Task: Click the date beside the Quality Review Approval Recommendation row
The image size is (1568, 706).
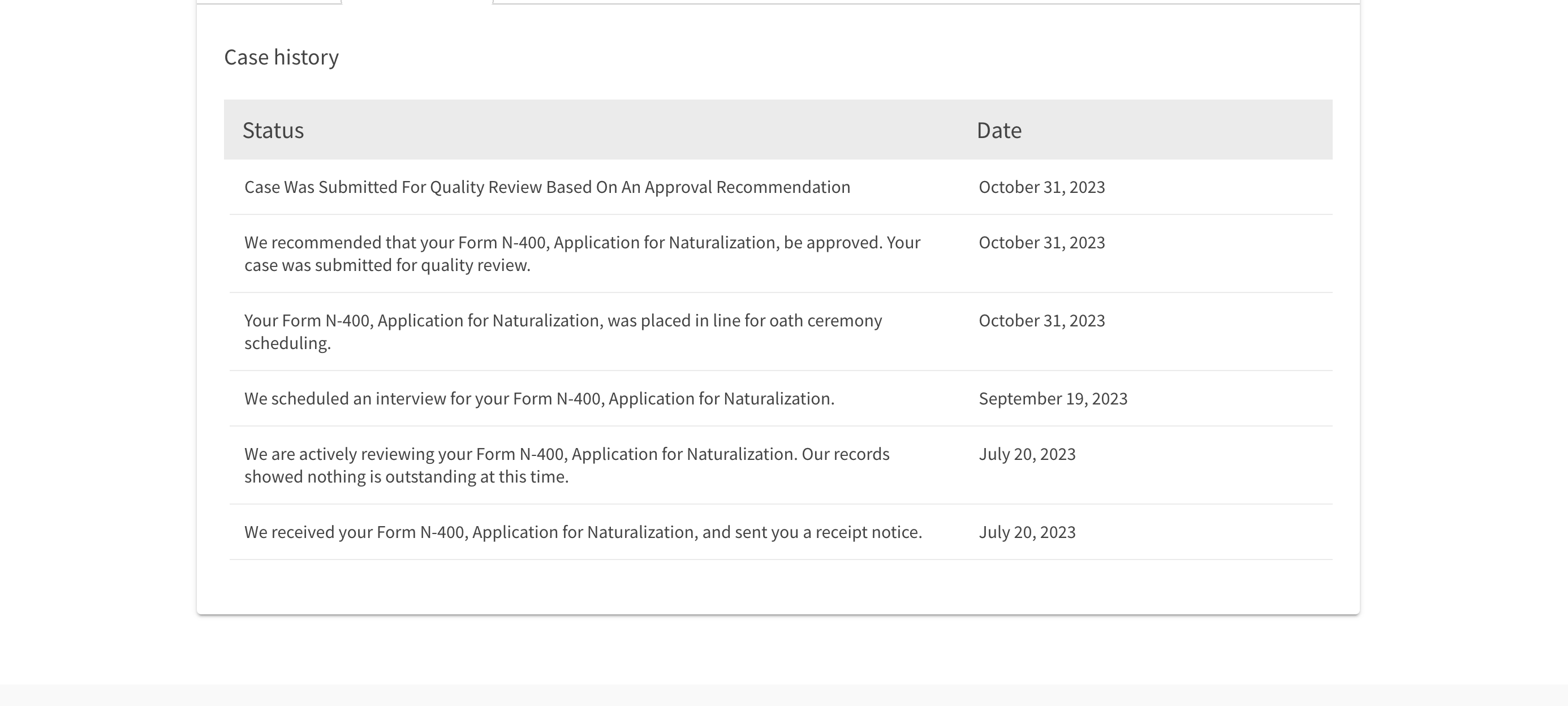Action: click(1041, 187)
